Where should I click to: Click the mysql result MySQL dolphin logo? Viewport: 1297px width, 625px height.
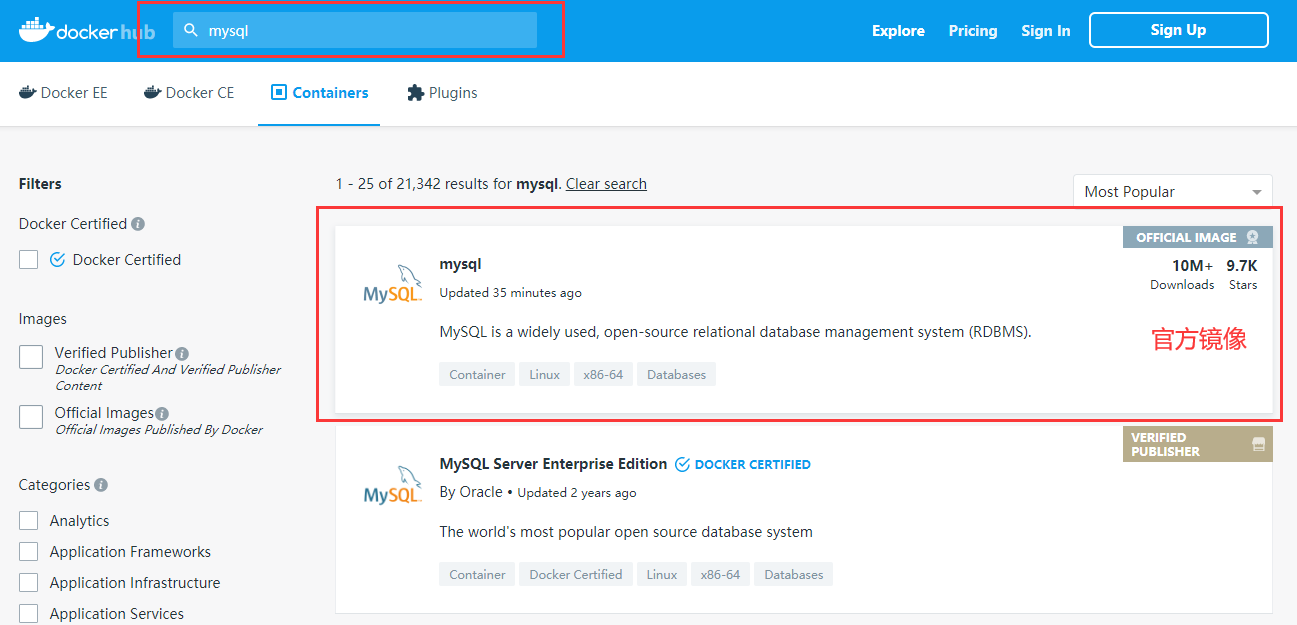[x=392, y=285]
